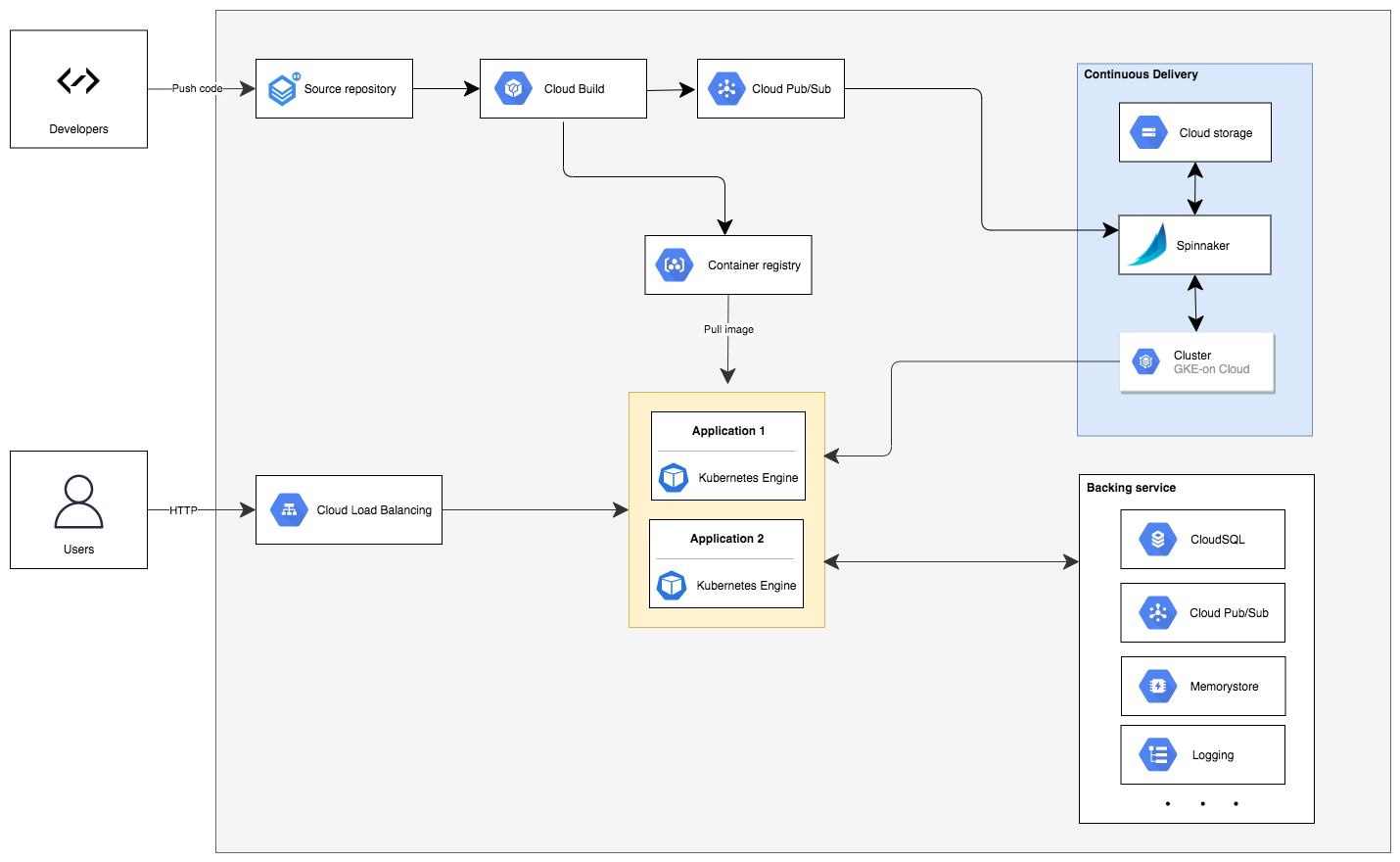Viewport: 1400px width, 862px height.
Task: Click 'Kubernetes Engine' text under Application 1
Action: pos(748,478)
